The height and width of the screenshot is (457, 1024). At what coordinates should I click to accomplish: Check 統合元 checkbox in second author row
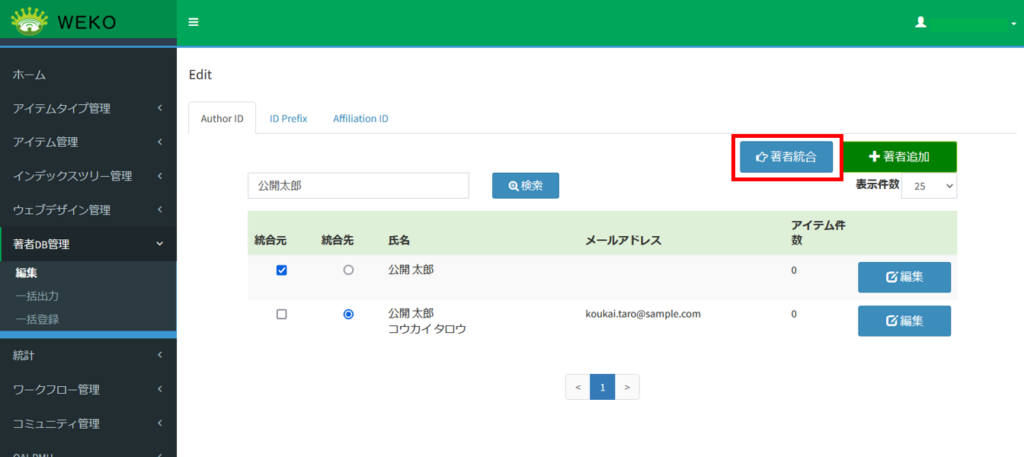(x=281, y=314)
